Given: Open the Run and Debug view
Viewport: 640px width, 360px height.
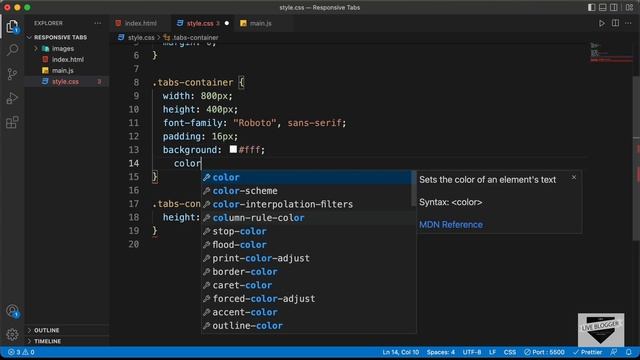Looking at the screenshot, I should tap(12, 98).
